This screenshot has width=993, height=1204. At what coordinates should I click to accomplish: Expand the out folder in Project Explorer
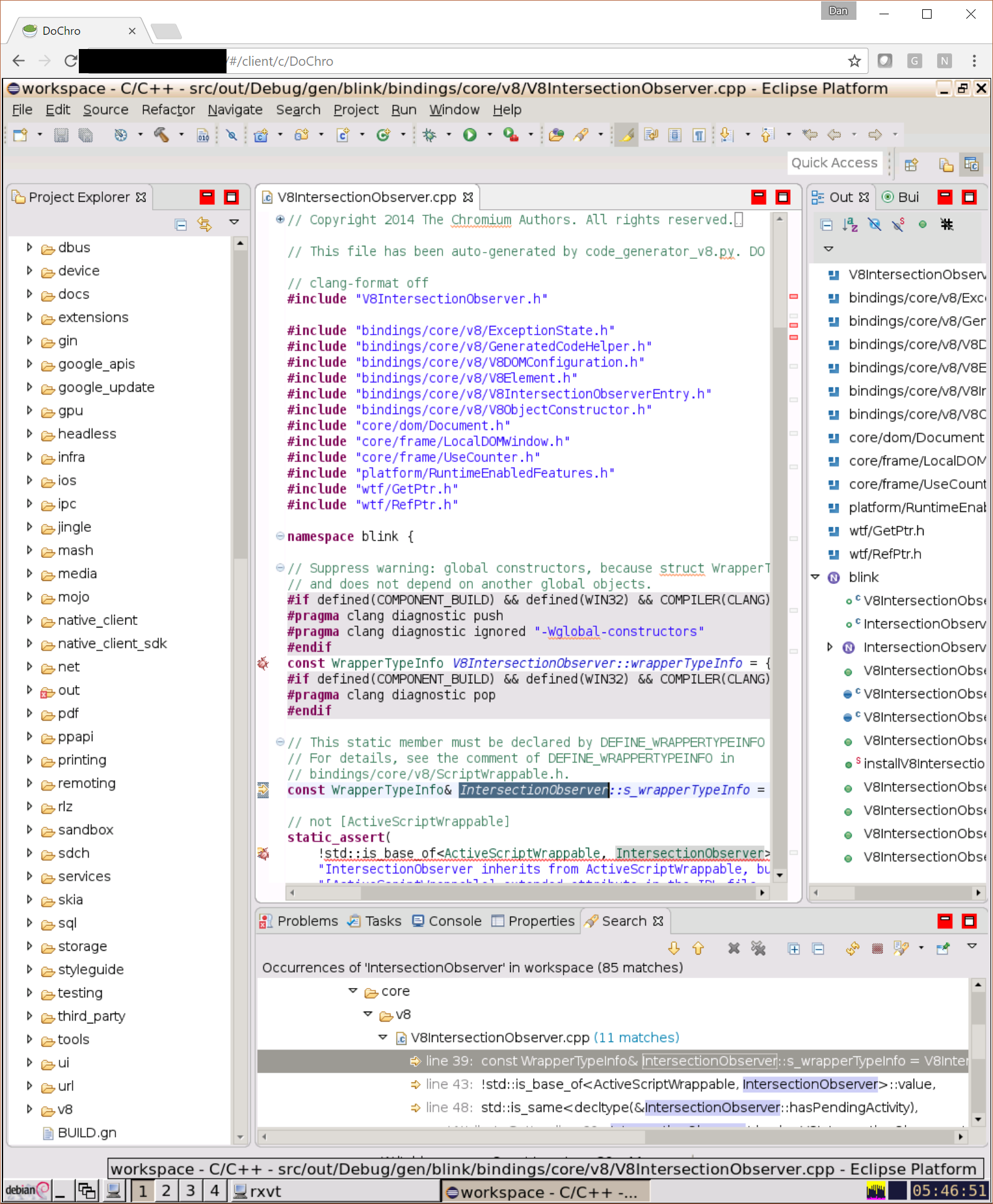click(x=29, y=690)
